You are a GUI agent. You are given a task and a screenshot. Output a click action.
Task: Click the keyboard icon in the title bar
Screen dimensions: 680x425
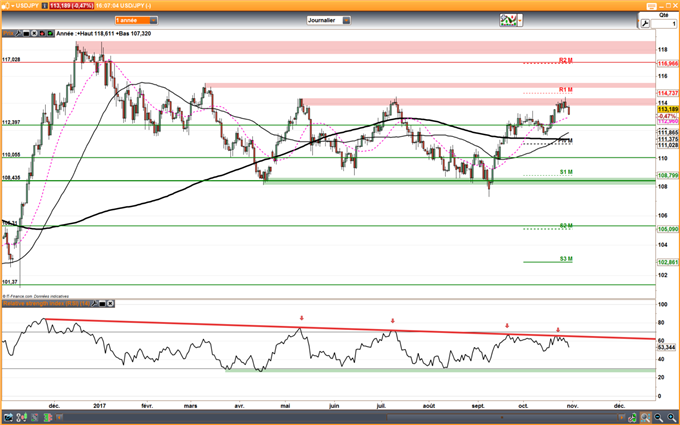coord(651,6)
